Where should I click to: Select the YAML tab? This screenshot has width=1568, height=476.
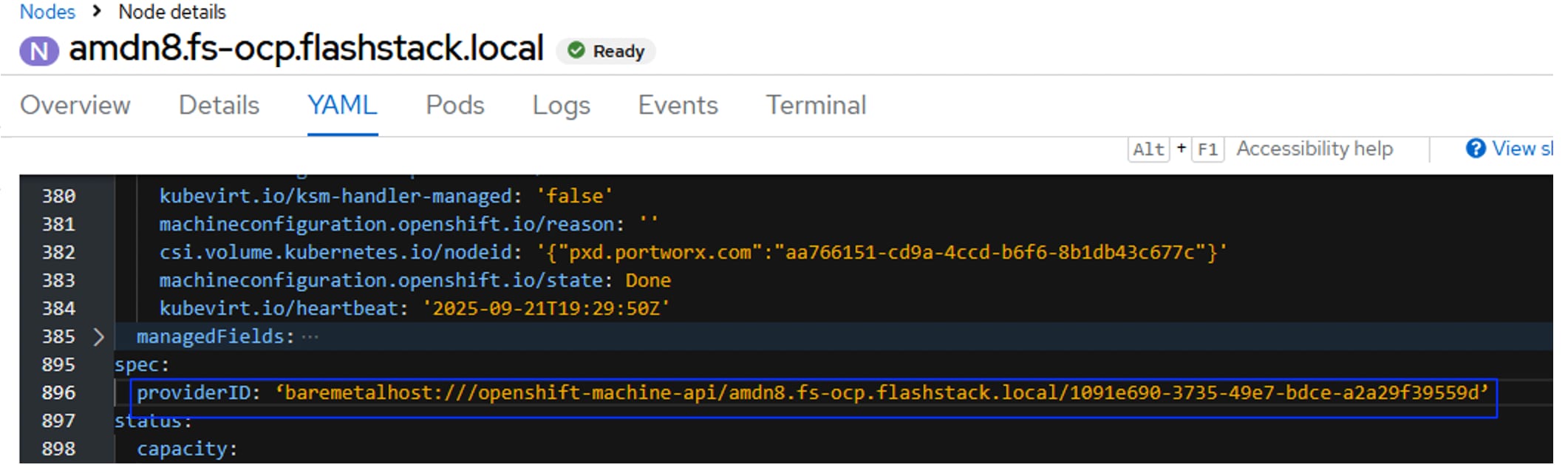click(x=342, y=106)
